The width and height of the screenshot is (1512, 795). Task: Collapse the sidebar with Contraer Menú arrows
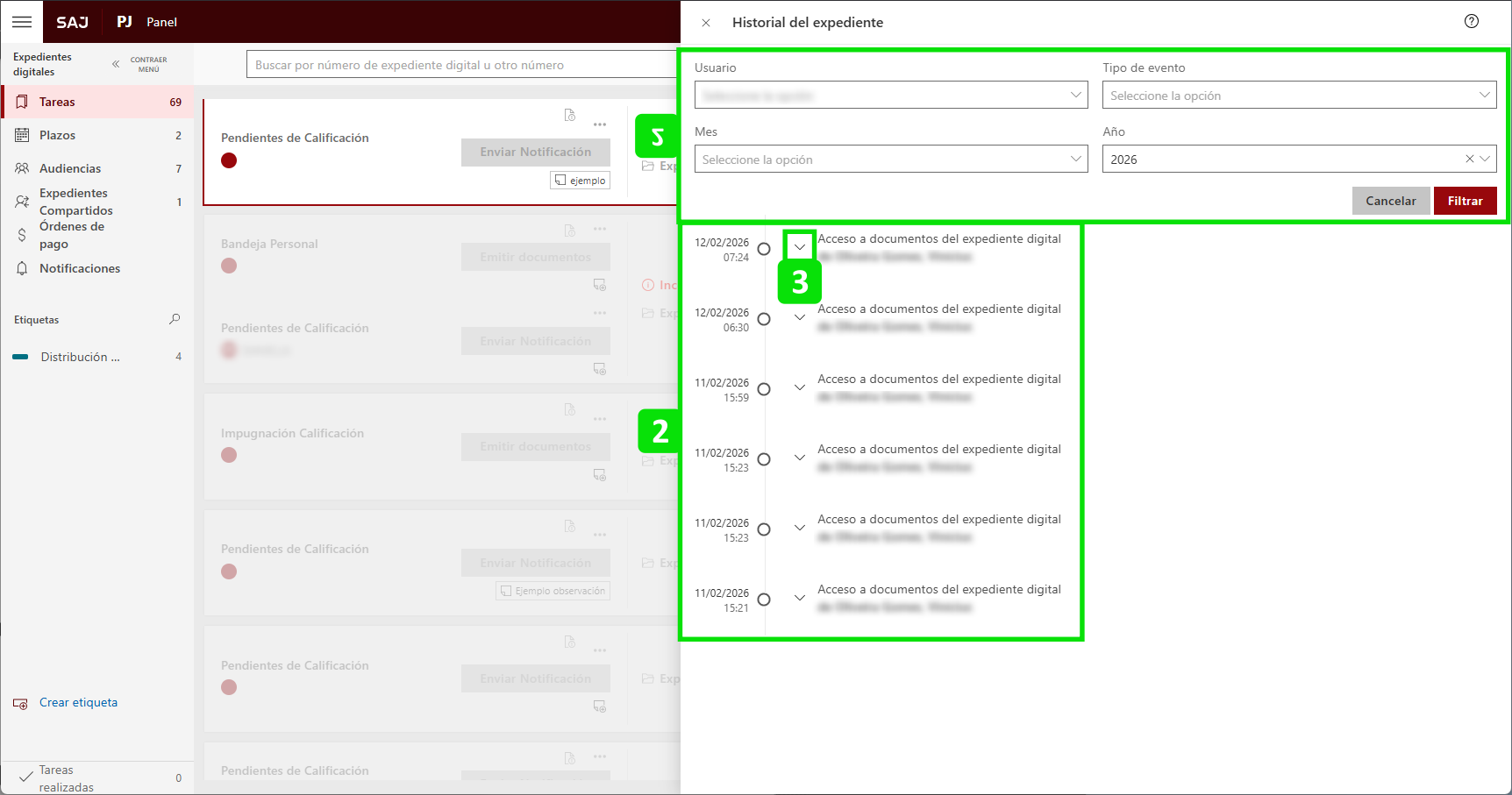pos(116,64)
